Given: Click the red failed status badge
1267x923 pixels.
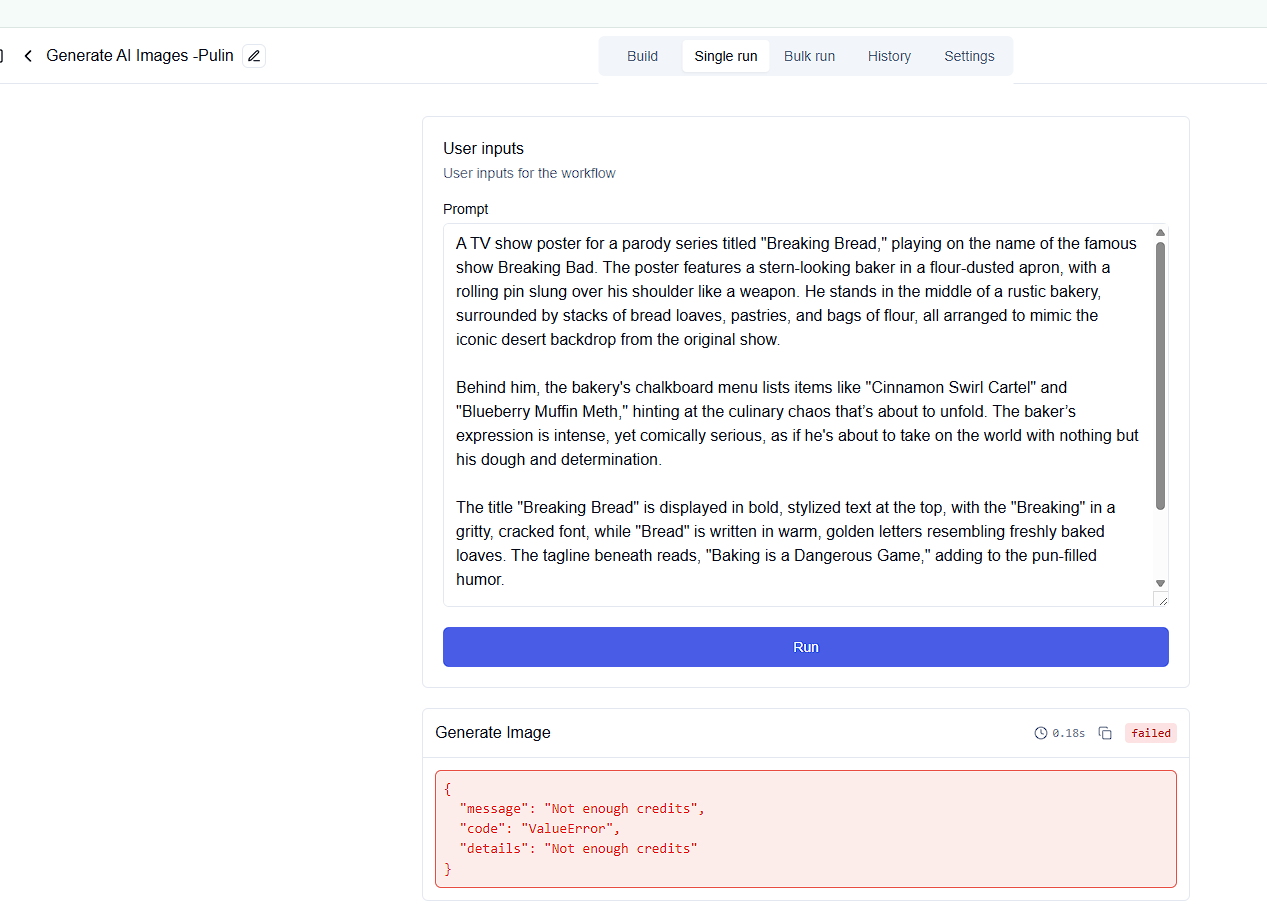Looking at the screenshot, I should coord(1151,733).
